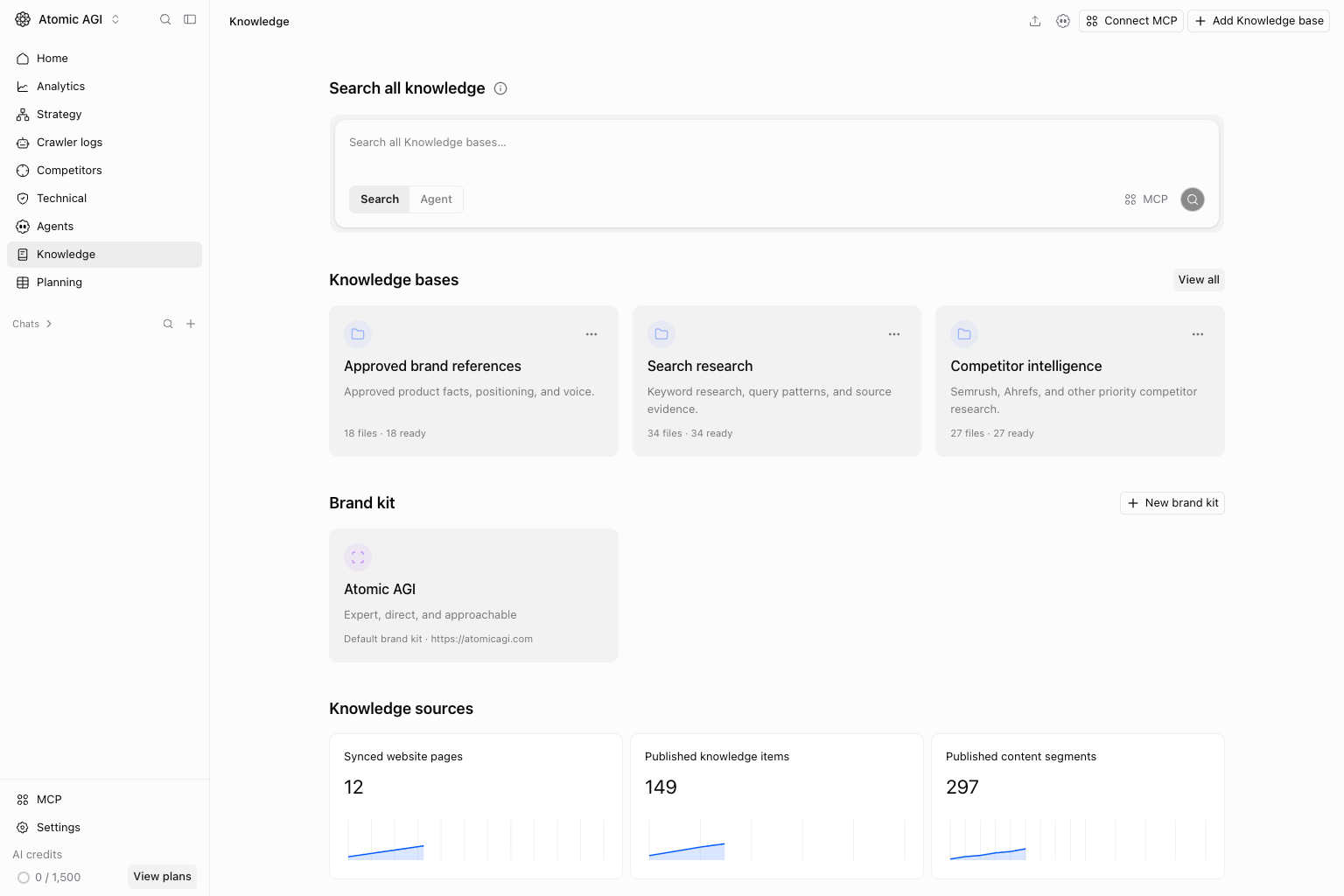Open Synced website pages chart card
This screenshot has height=896, width=1344.
[x=476, y=806]
